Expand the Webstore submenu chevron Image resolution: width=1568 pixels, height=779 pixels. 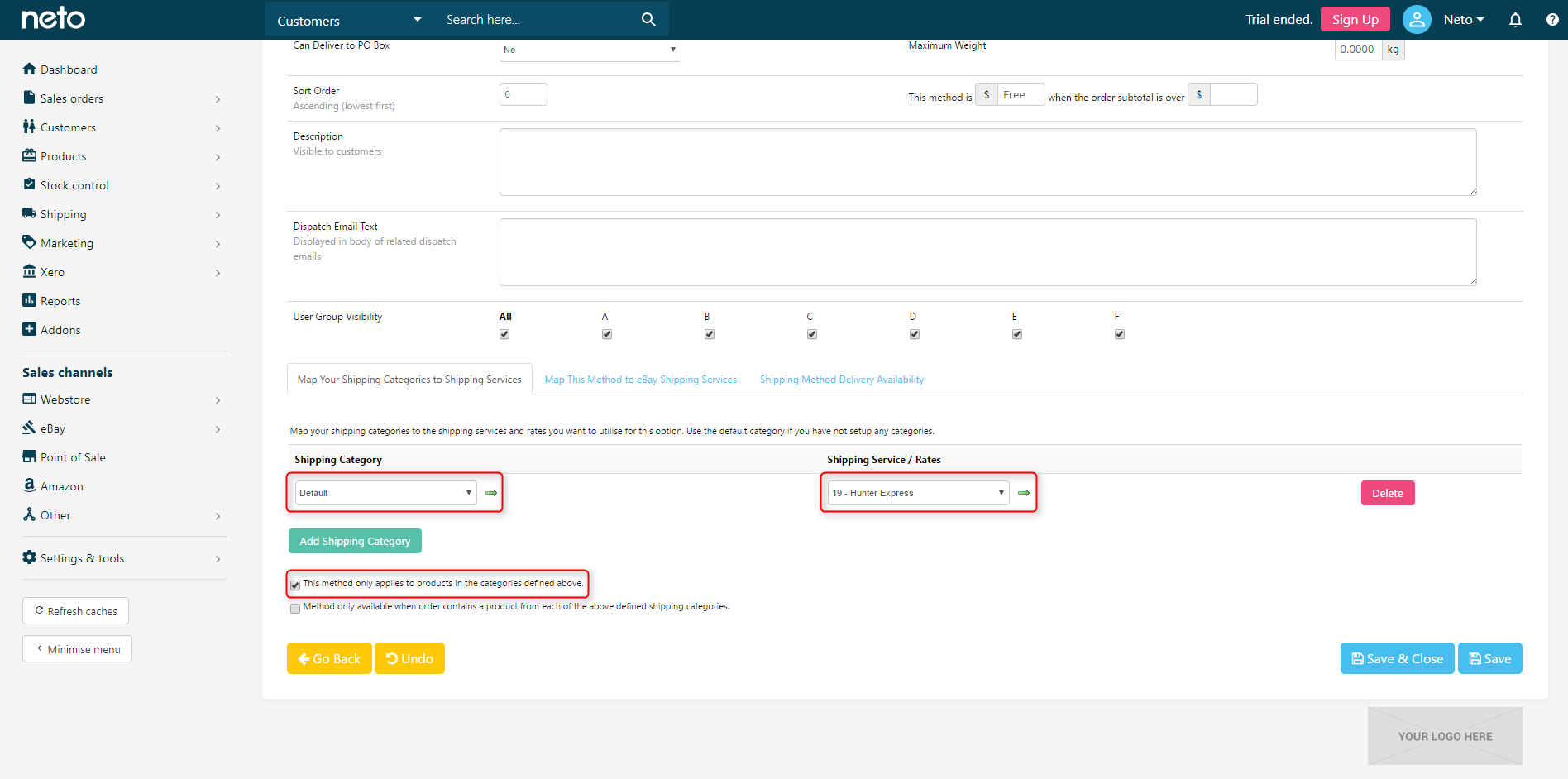coord(218,400)
